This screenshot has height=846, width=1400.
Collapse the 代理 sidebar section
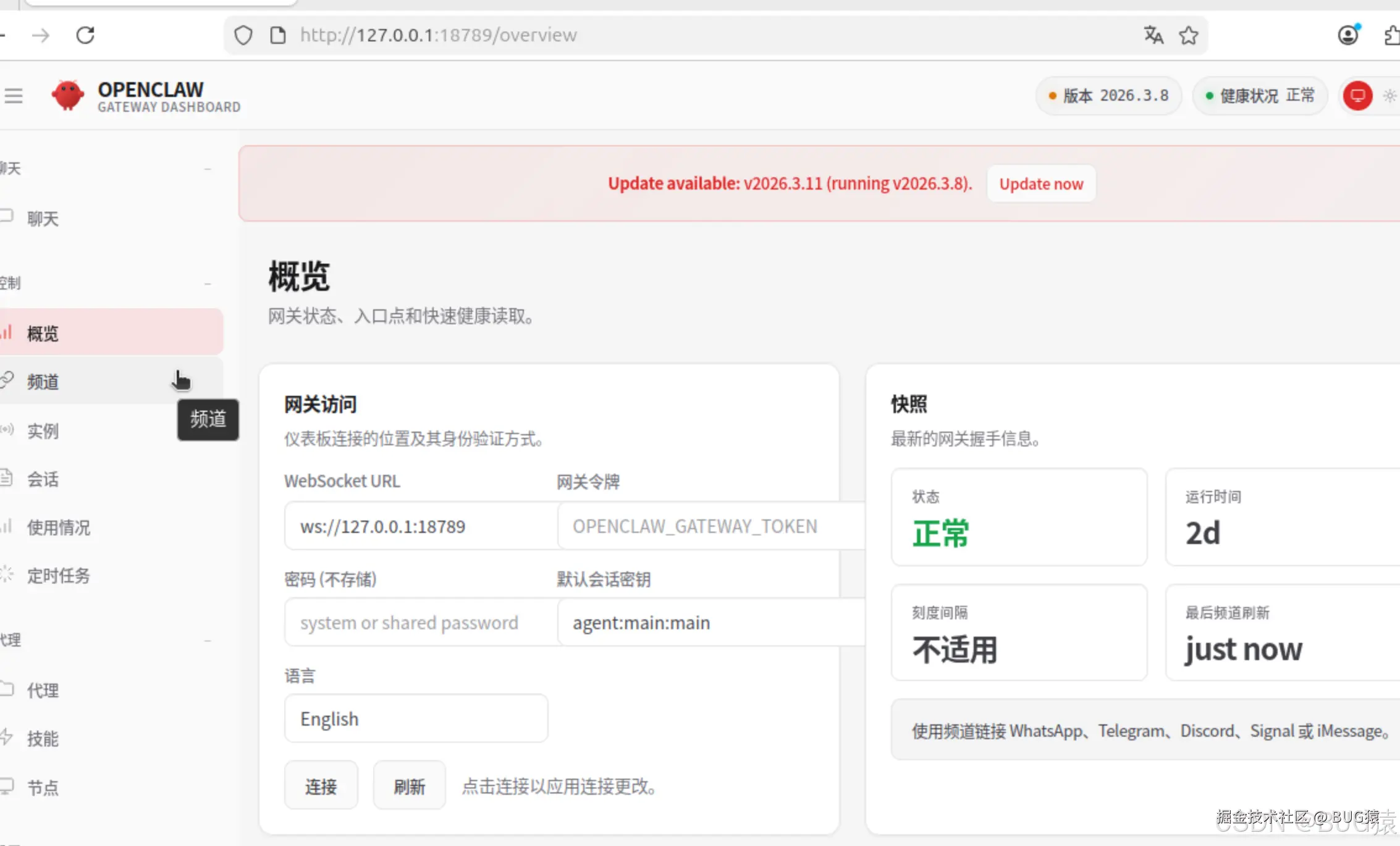point(208,640)
